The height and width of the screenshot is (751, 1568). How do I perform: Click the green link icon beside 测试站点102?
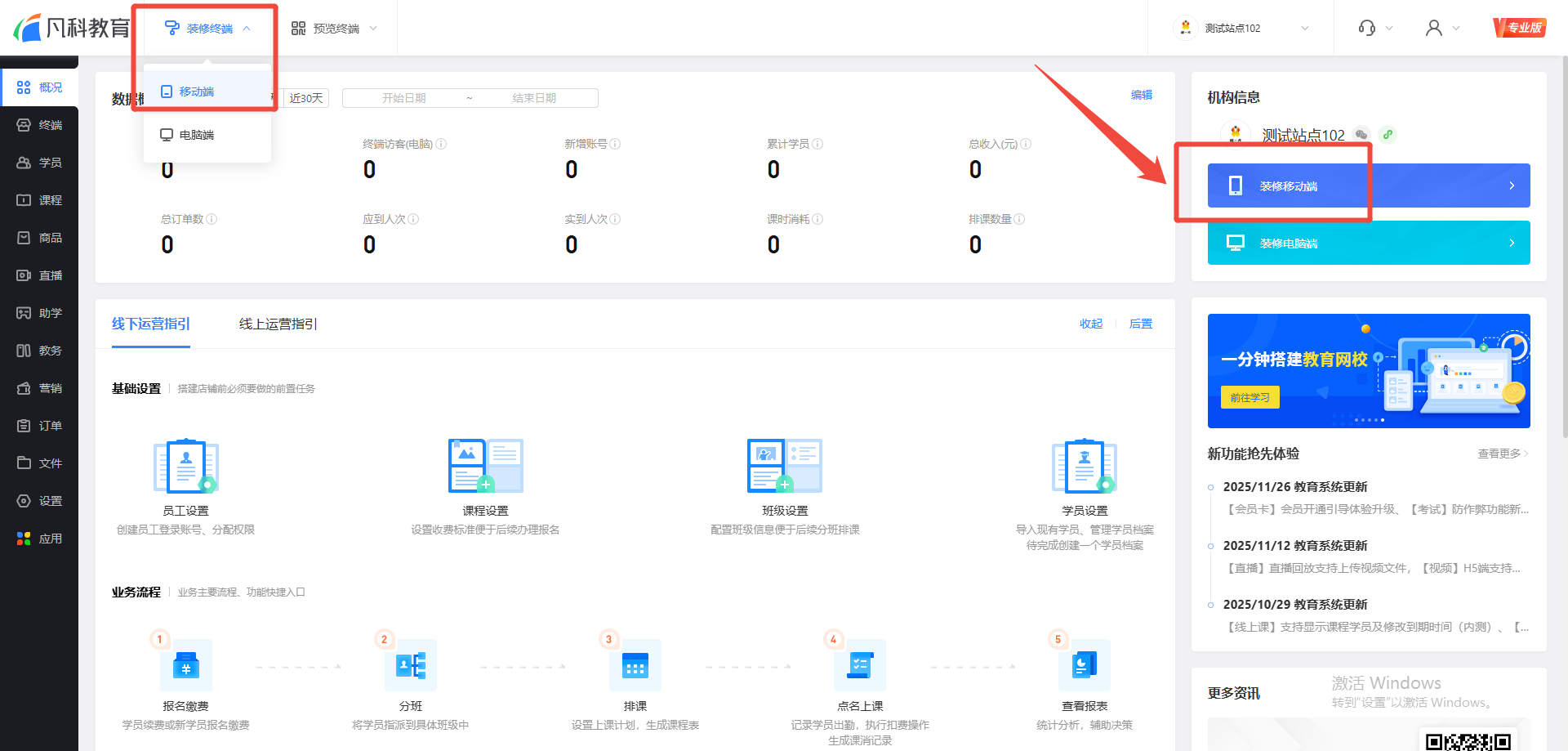1388,135
